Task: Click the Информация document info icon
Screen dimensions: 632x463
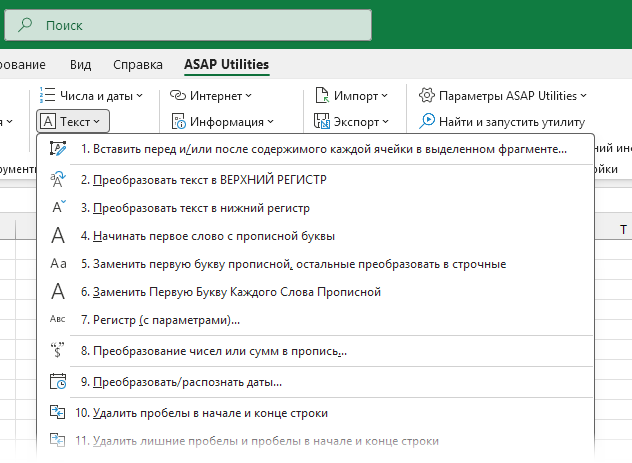Action: [x=179, y=121]
